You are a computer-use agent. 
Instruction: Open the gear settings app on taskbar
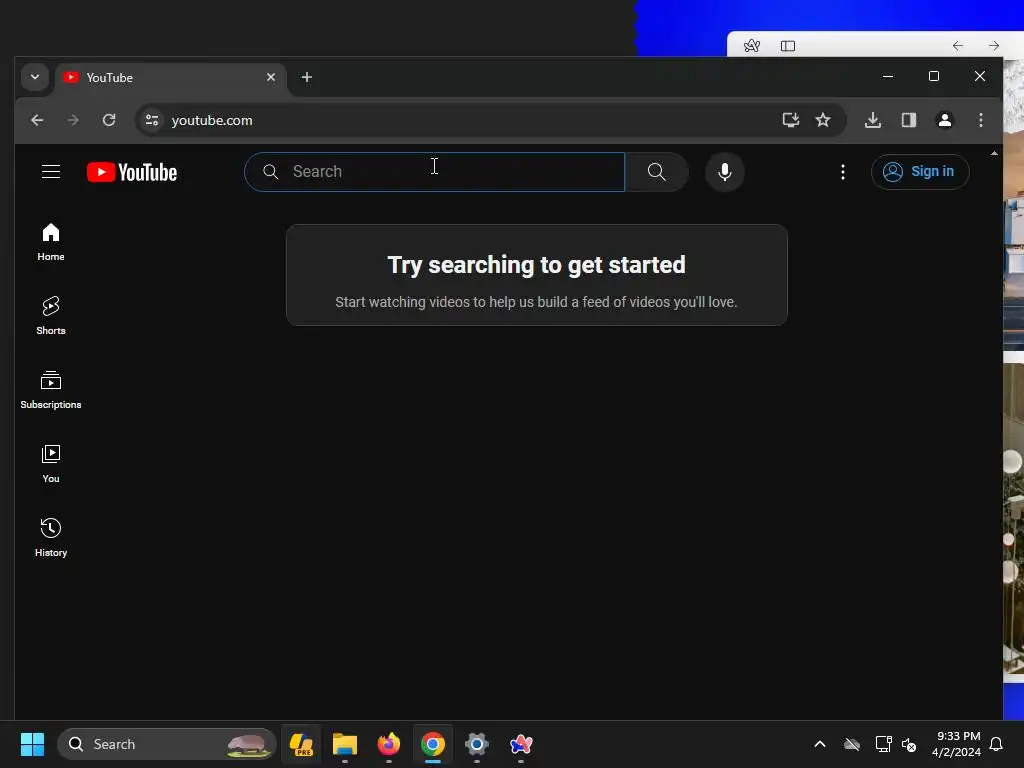point(477,744)
